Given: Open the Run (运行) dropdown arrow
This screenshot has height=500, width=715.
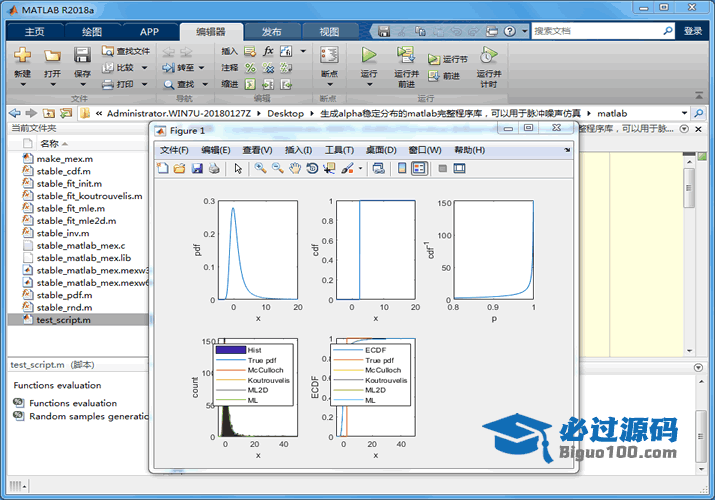Looking at the screenshot, I should [x=369, y=84].
